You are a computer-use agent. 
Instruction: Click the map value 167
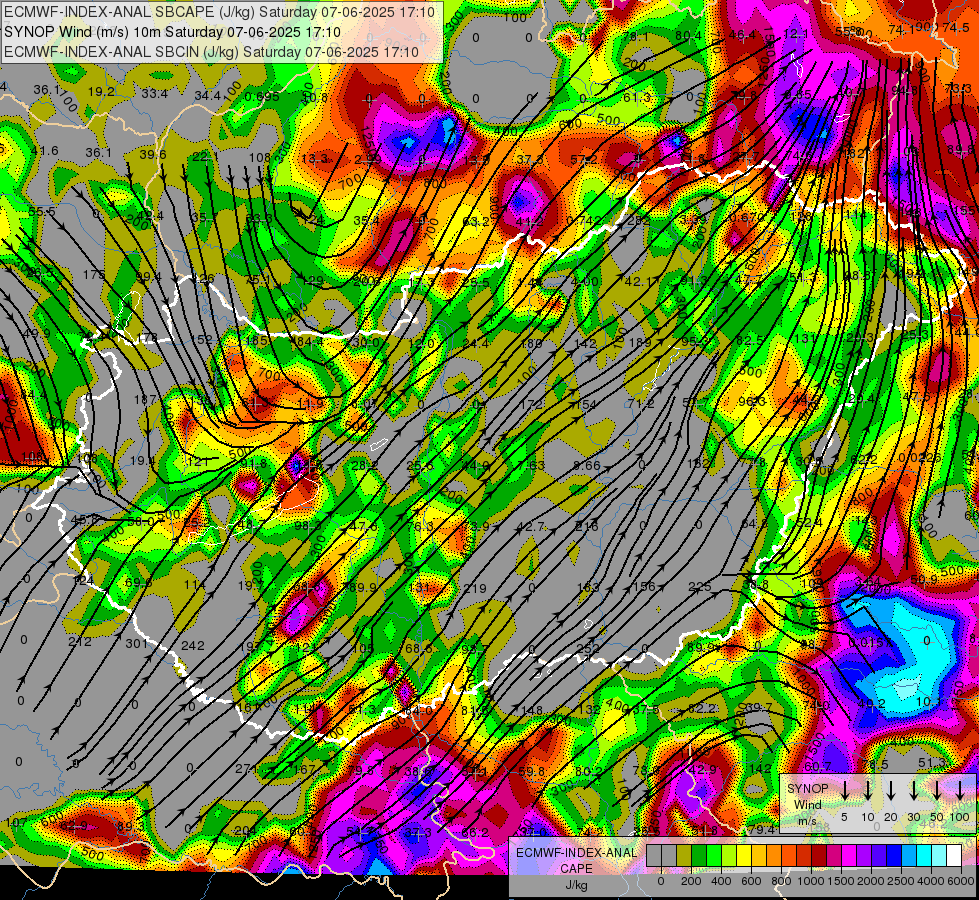(304, 769)
